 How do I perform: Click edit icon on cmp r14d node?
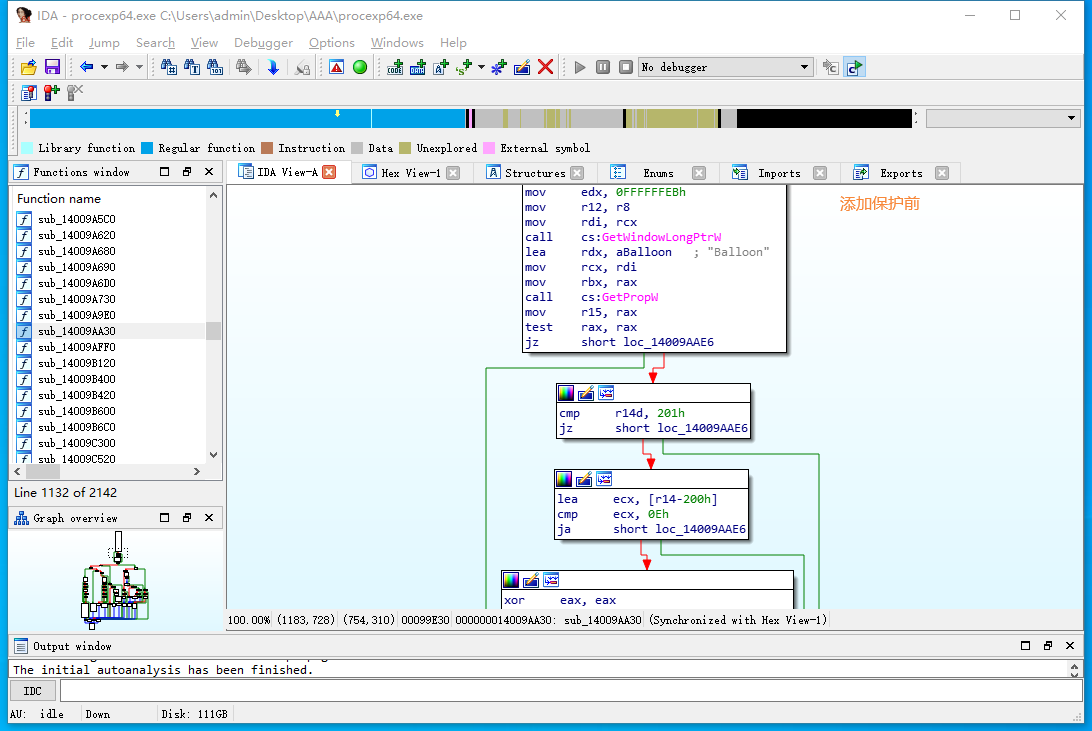click(586, 393)
